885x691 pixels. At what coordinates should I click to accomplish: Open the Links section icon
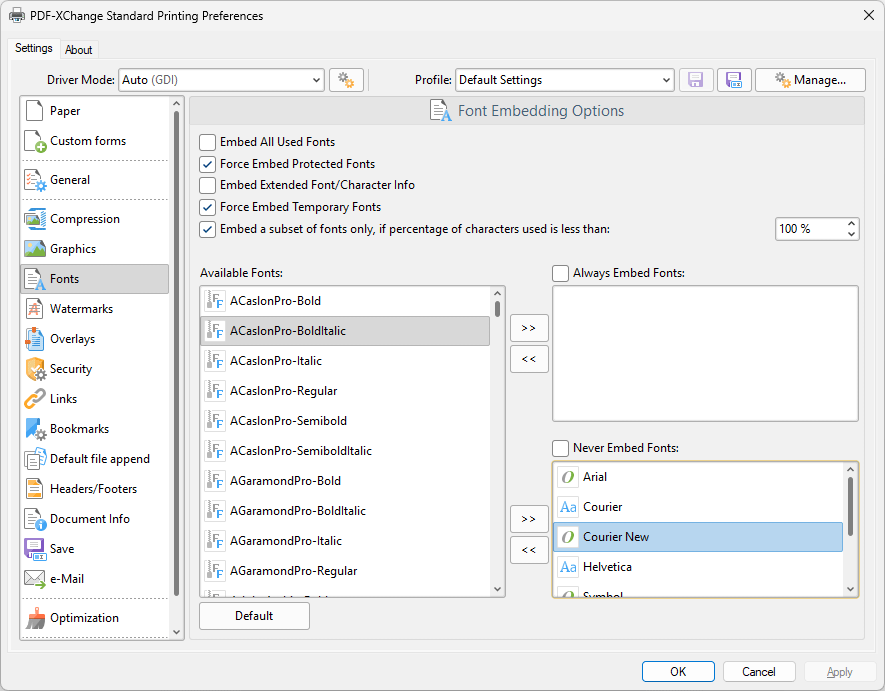coord(35,399)
